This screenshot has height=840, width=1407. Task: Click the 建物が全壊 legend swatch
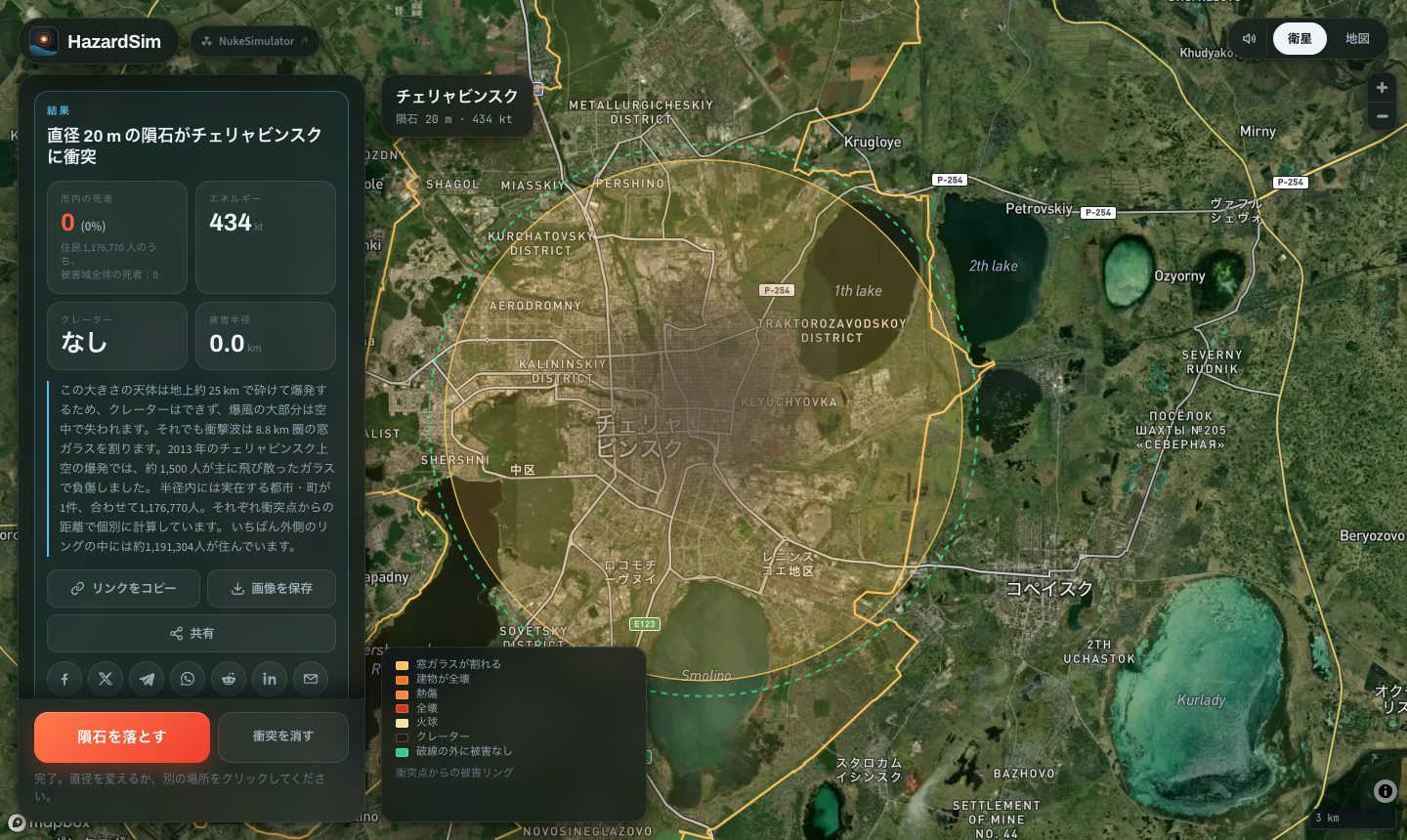click(x=402, y=680)
